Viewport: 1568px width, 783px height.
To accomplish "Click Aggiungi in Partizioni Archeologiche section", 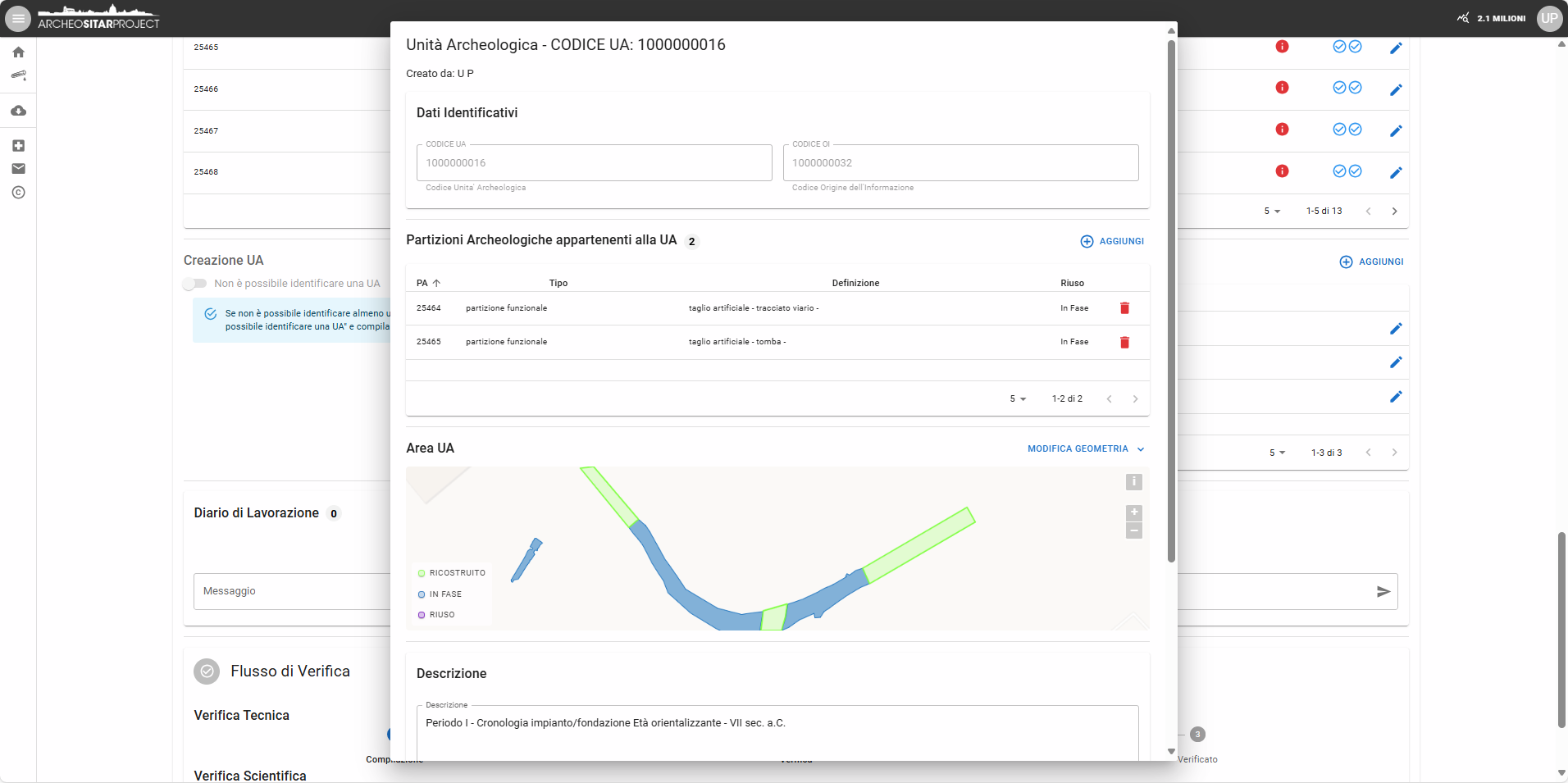I will coord(1112,241).
